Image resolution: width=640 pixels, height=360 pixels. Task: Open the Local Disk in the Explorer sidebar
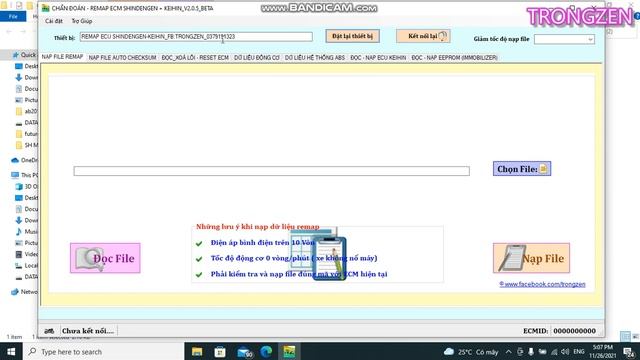tap(26, 265)
